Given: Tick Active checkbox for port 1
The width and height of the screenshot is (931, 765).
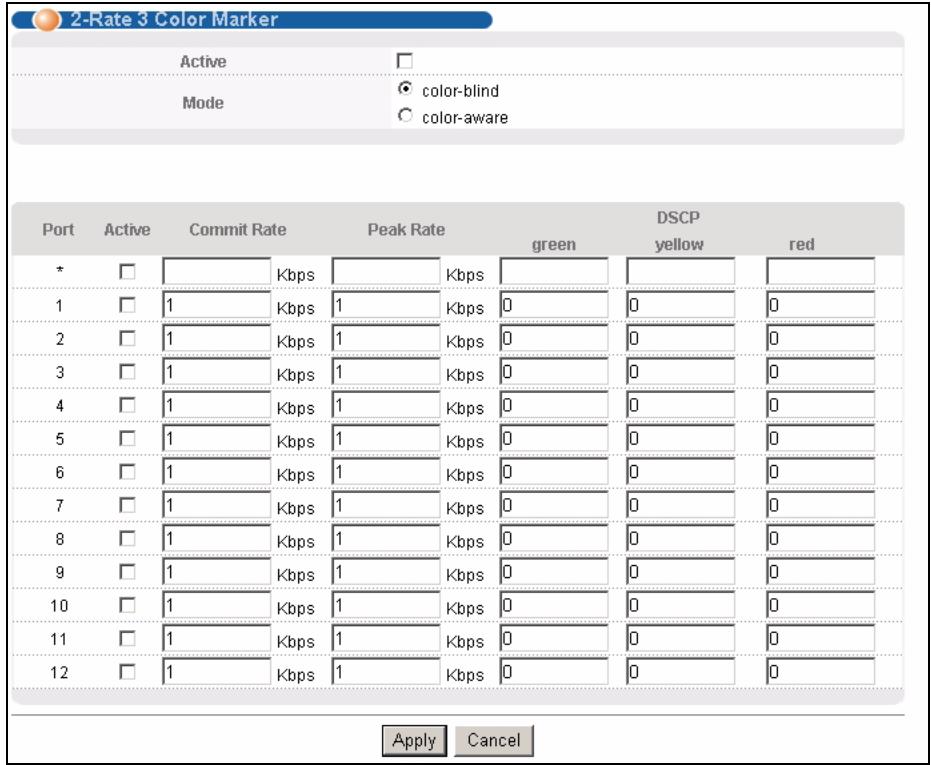Looking at the screenshot, I should pos(127,305).
